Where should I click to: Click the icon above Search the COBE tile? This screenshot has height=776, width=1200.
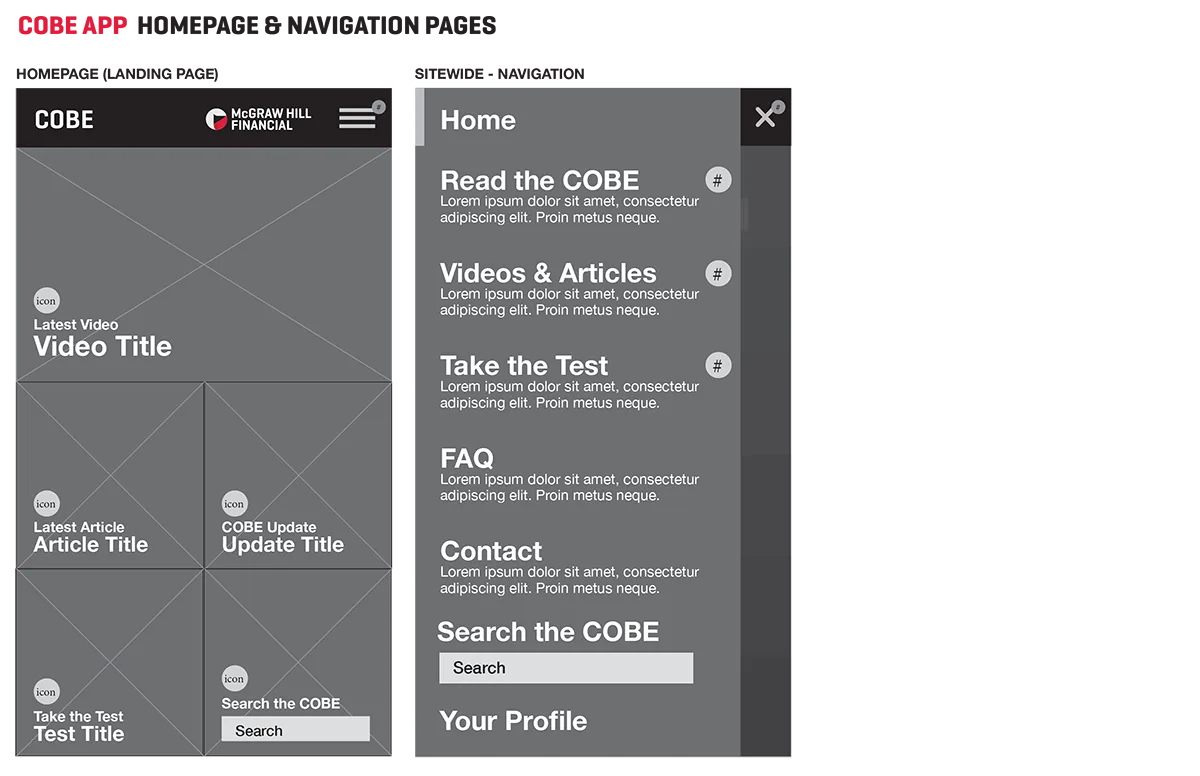[234, 679]
